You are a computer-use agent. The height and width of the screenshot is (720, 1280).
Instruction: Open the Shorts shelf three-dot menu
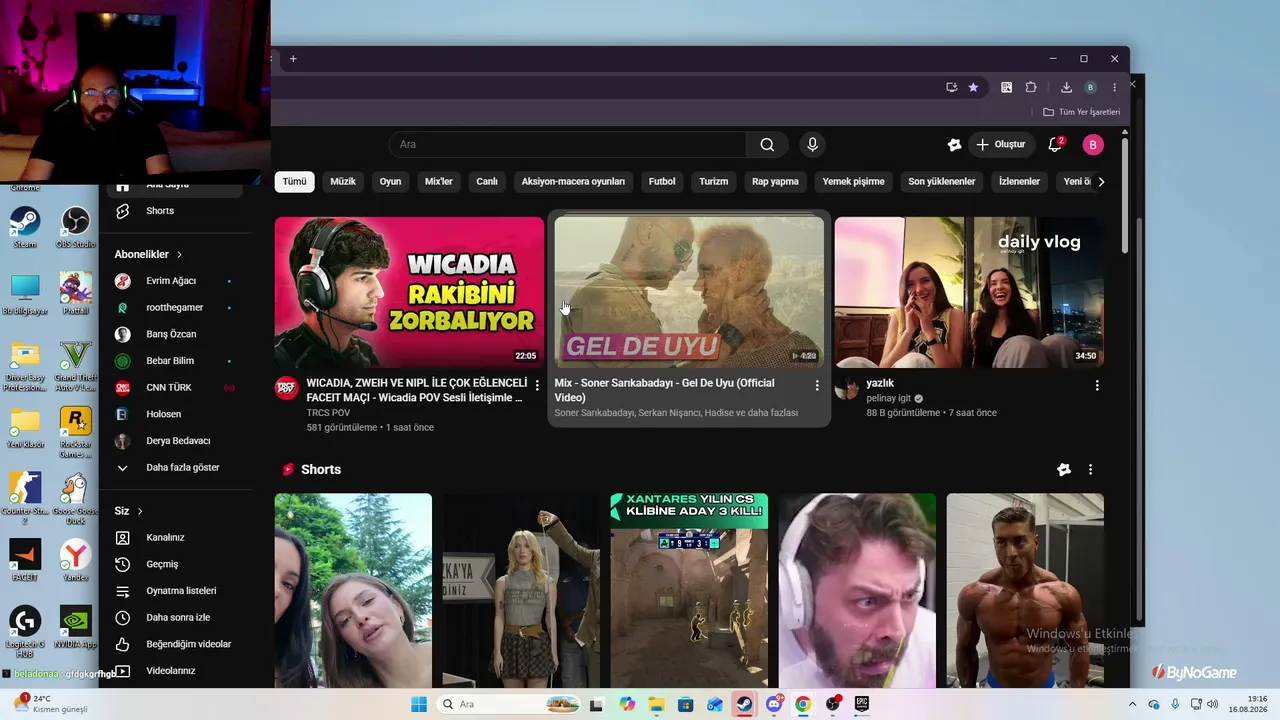[1090, 470]
